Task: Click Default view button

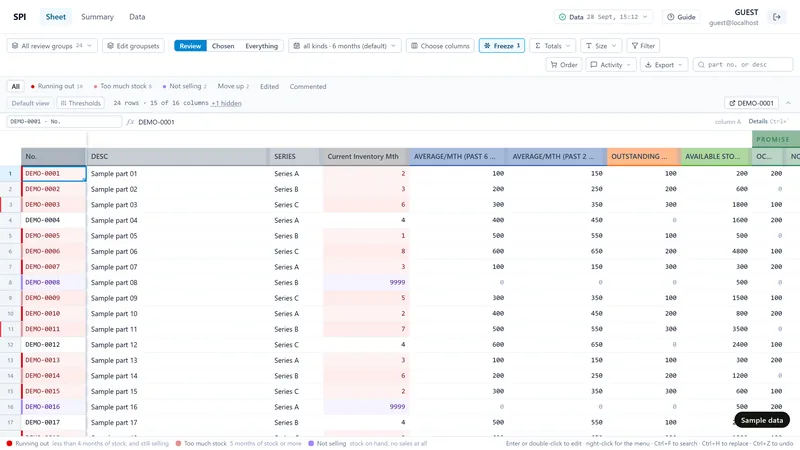Action: tap(31, 103)
